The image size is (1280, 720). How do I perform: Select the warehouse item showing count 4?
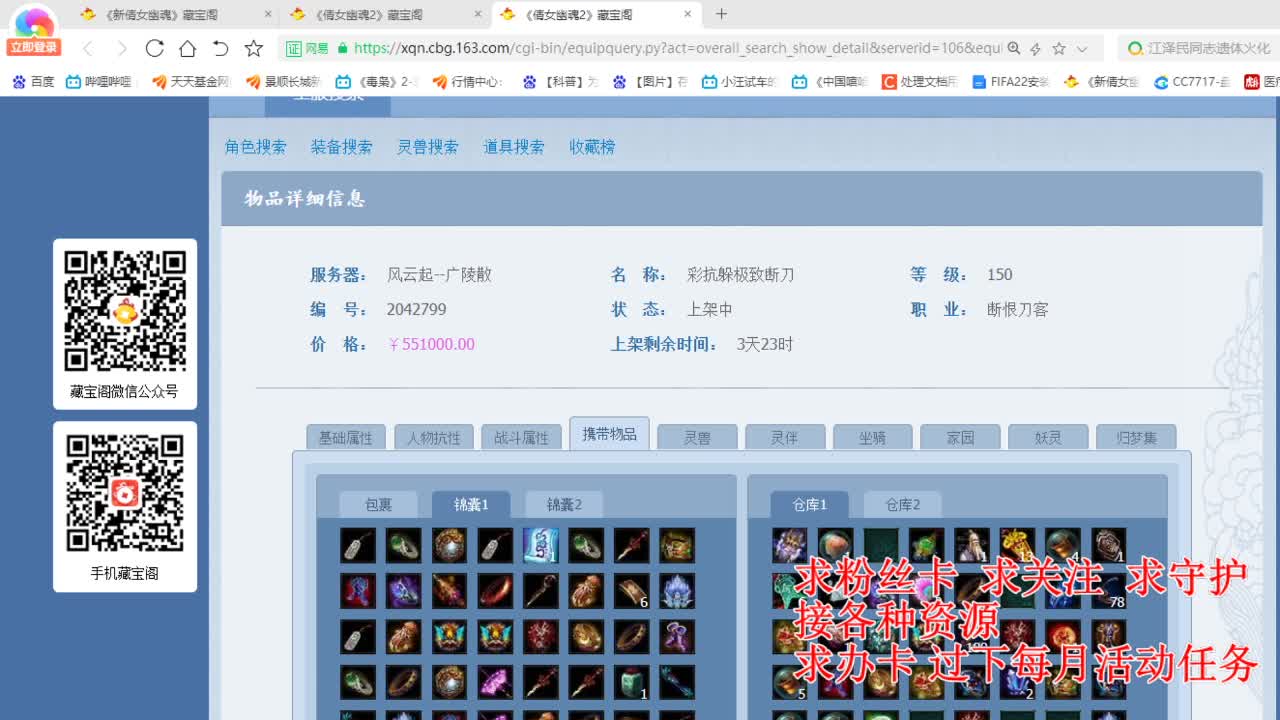[x=1062, y=545]
